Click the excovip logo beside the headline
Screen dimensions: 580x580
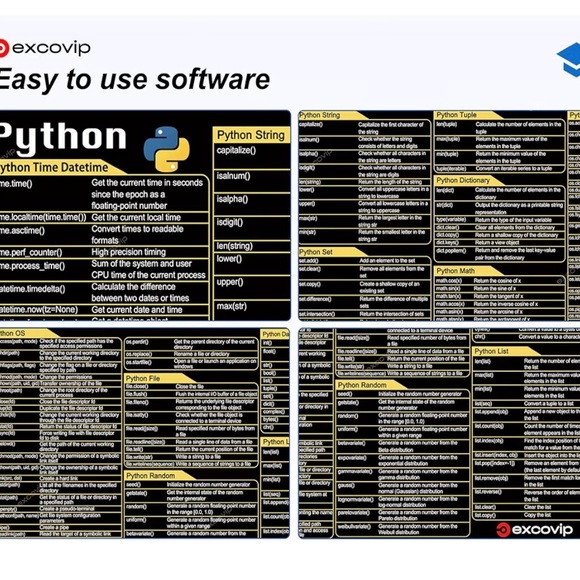click(44, 48)
